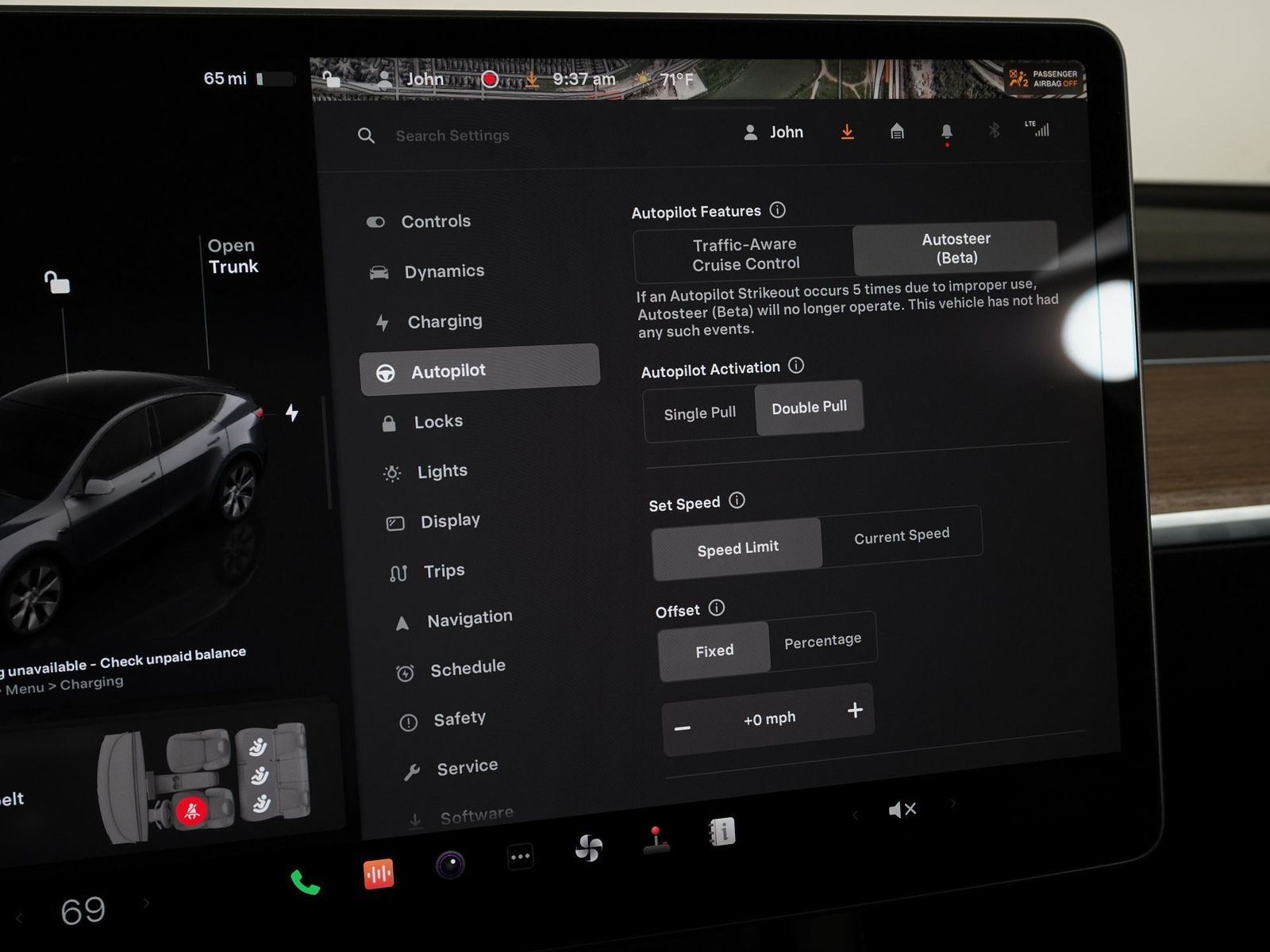Open the phone app icon

tap(305, 882)
